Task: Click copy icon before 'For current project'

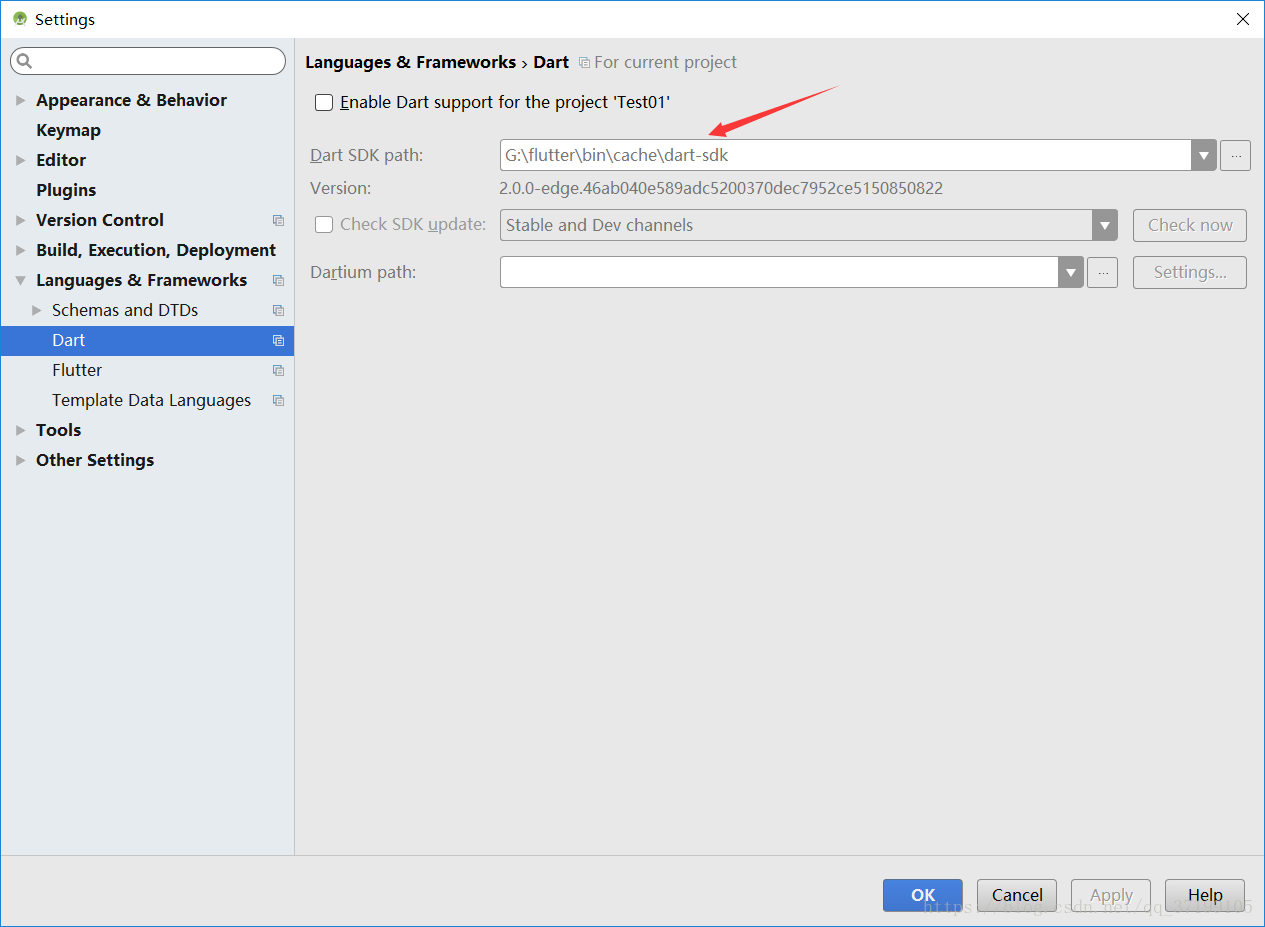Action: pos(584,63)
